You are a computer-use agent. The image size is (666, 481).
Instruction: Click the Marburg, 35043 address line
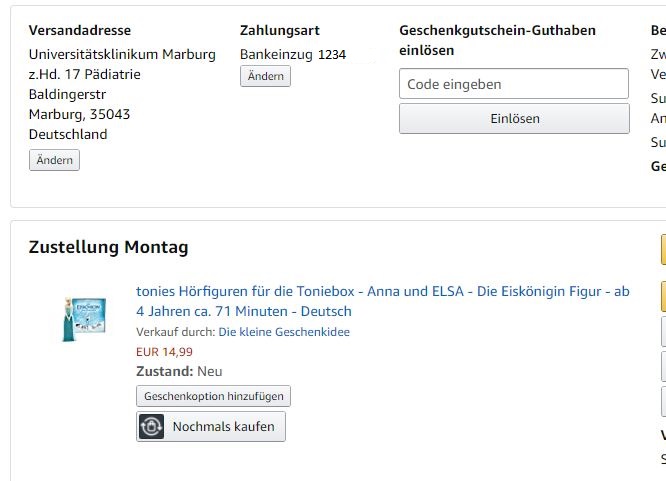click(79, 114)
